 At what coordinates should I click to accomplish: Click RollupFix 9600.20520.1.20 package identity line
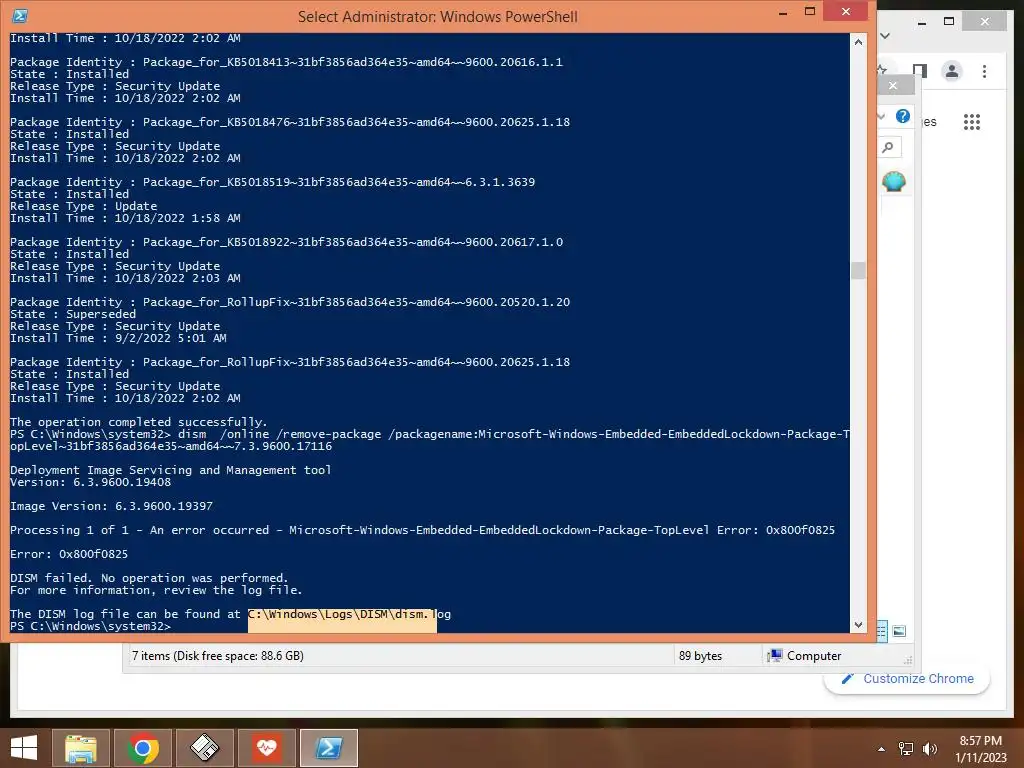pos(290,302)
